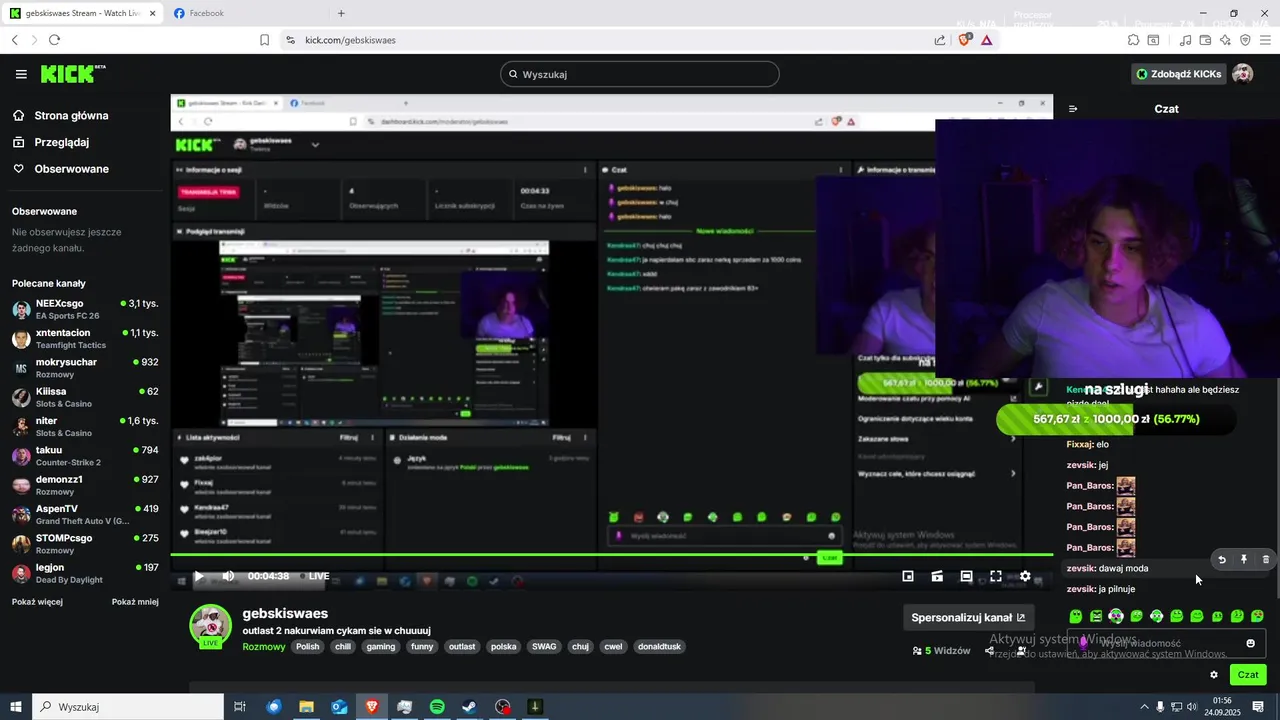This screenshot has height=720, width=1280.
Task: Open recommended channel demonzz1
Action: point(85,485)
